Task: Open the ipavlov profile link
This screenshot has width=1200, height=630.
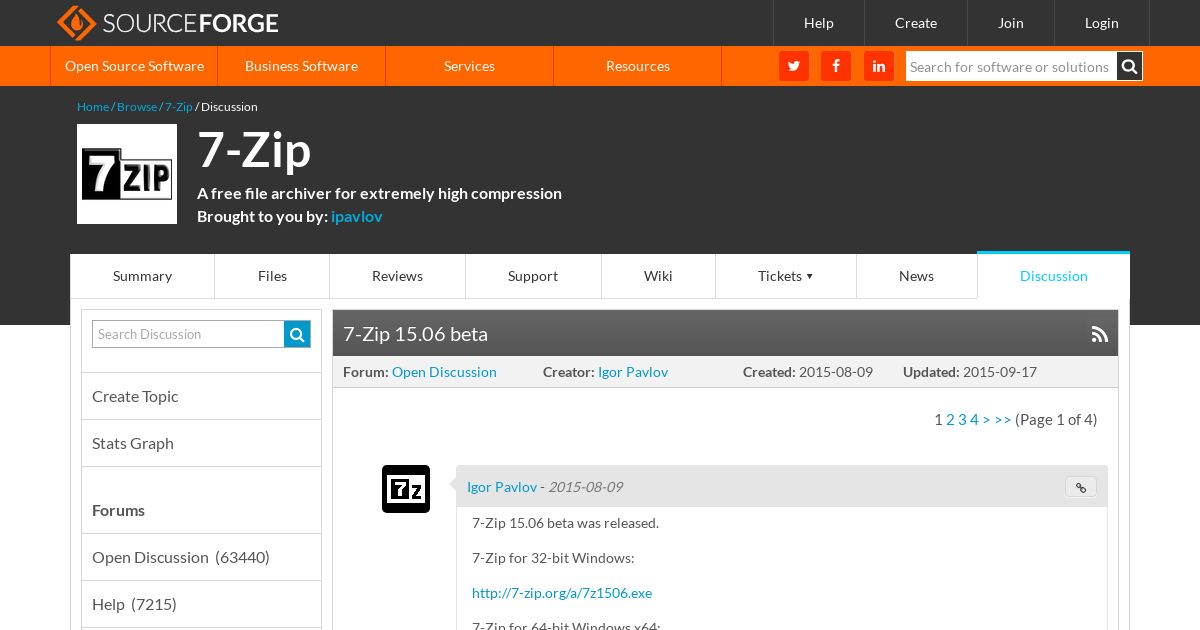Action: (x=357, y=216)
